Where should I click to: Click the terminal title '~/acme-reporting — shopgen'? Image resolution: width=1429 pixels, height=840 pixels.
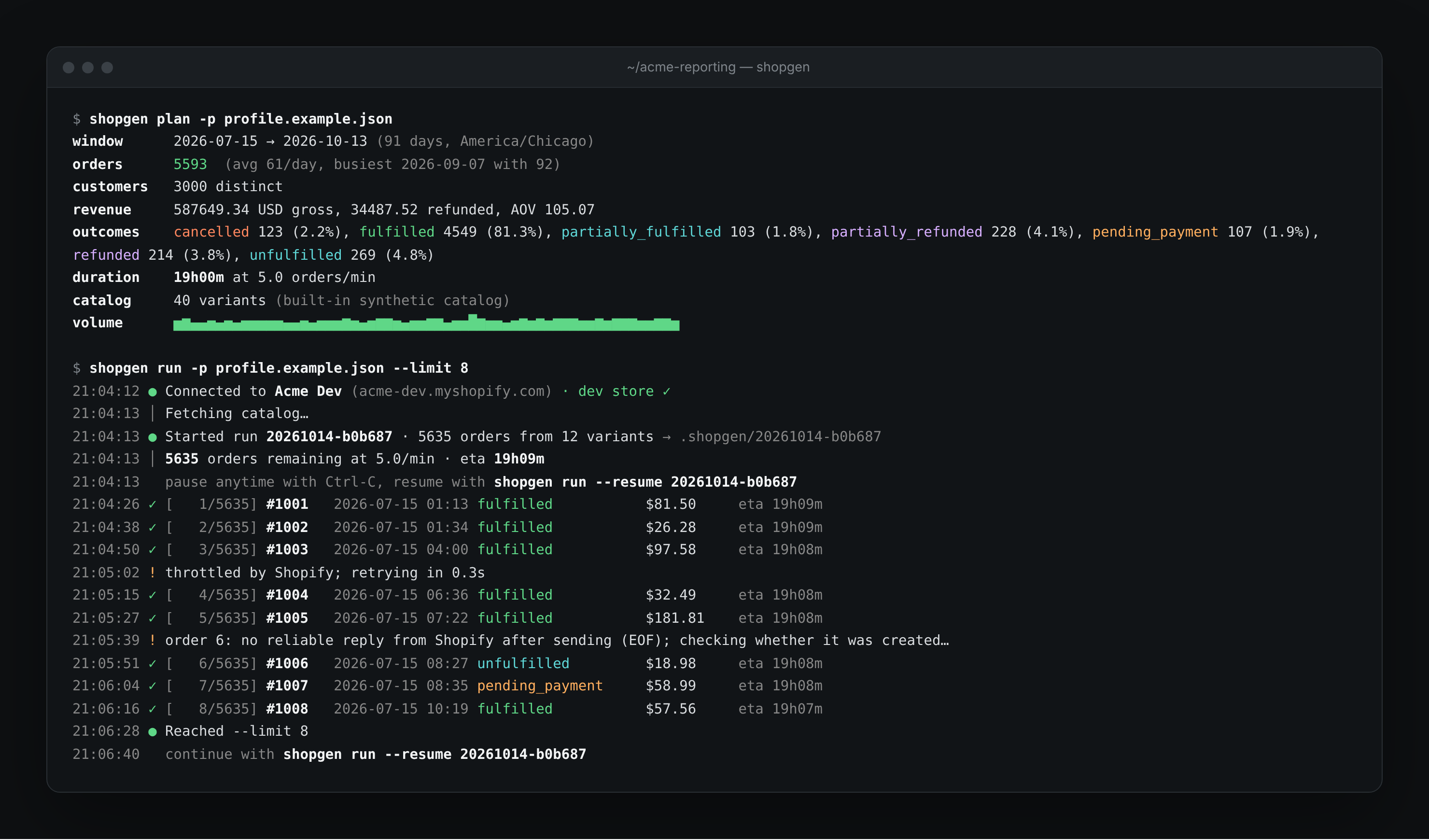click(718, 67)
